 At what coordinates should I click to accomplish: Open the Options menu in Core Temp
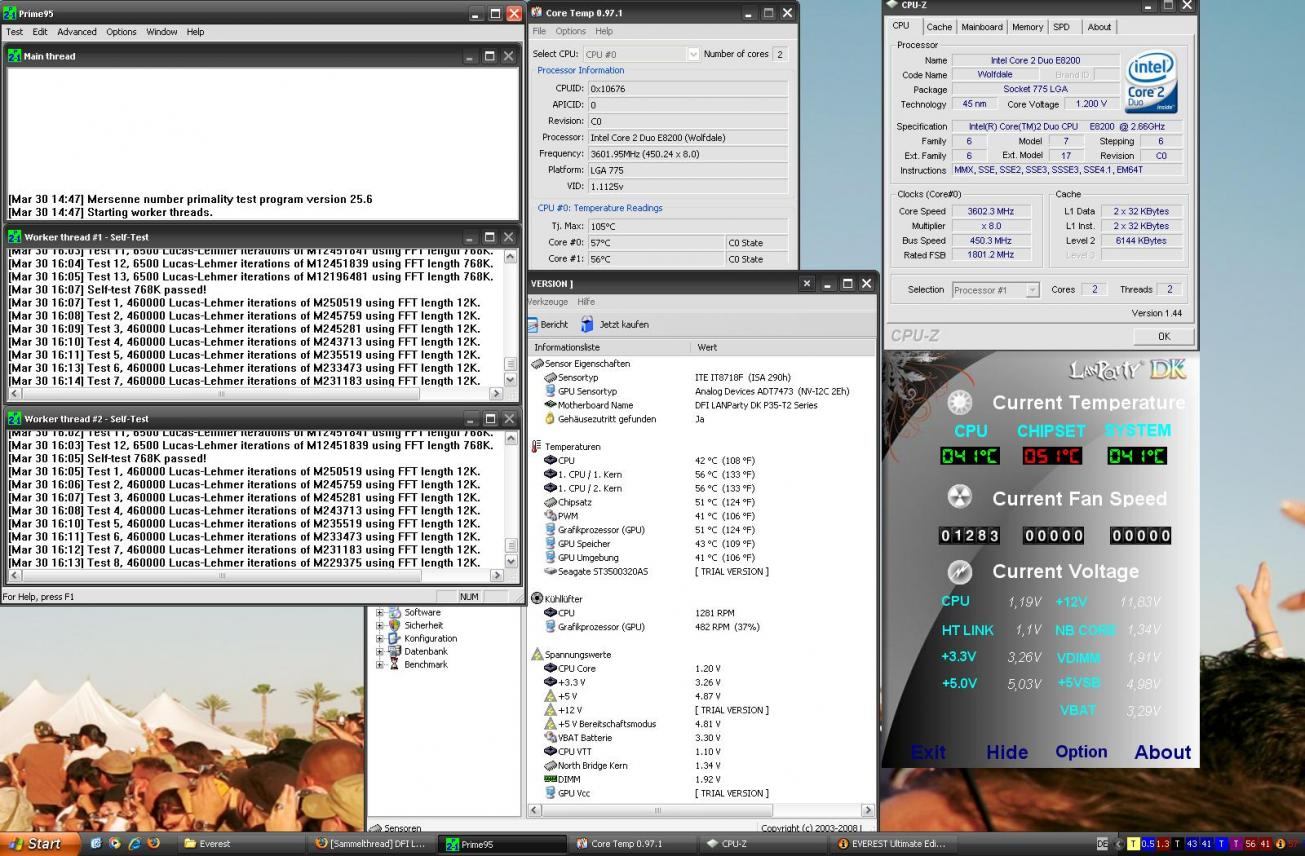click(570, 31)
